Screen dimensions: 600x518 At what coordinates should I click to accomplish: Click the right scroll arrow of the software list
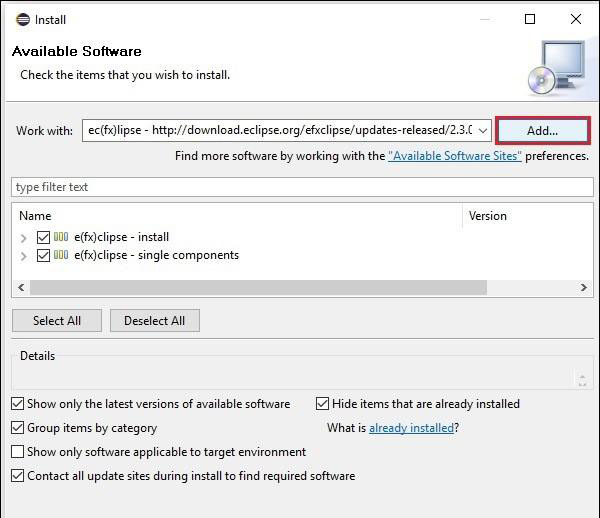tap(584, 287)
